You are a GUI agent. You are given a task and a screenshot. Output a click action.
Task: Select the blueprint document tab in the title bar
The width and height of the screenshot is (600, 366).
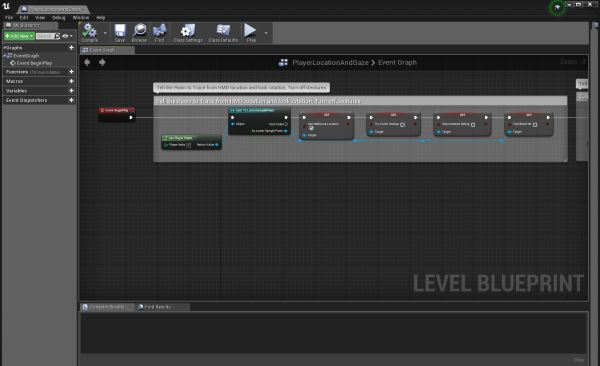54,9
